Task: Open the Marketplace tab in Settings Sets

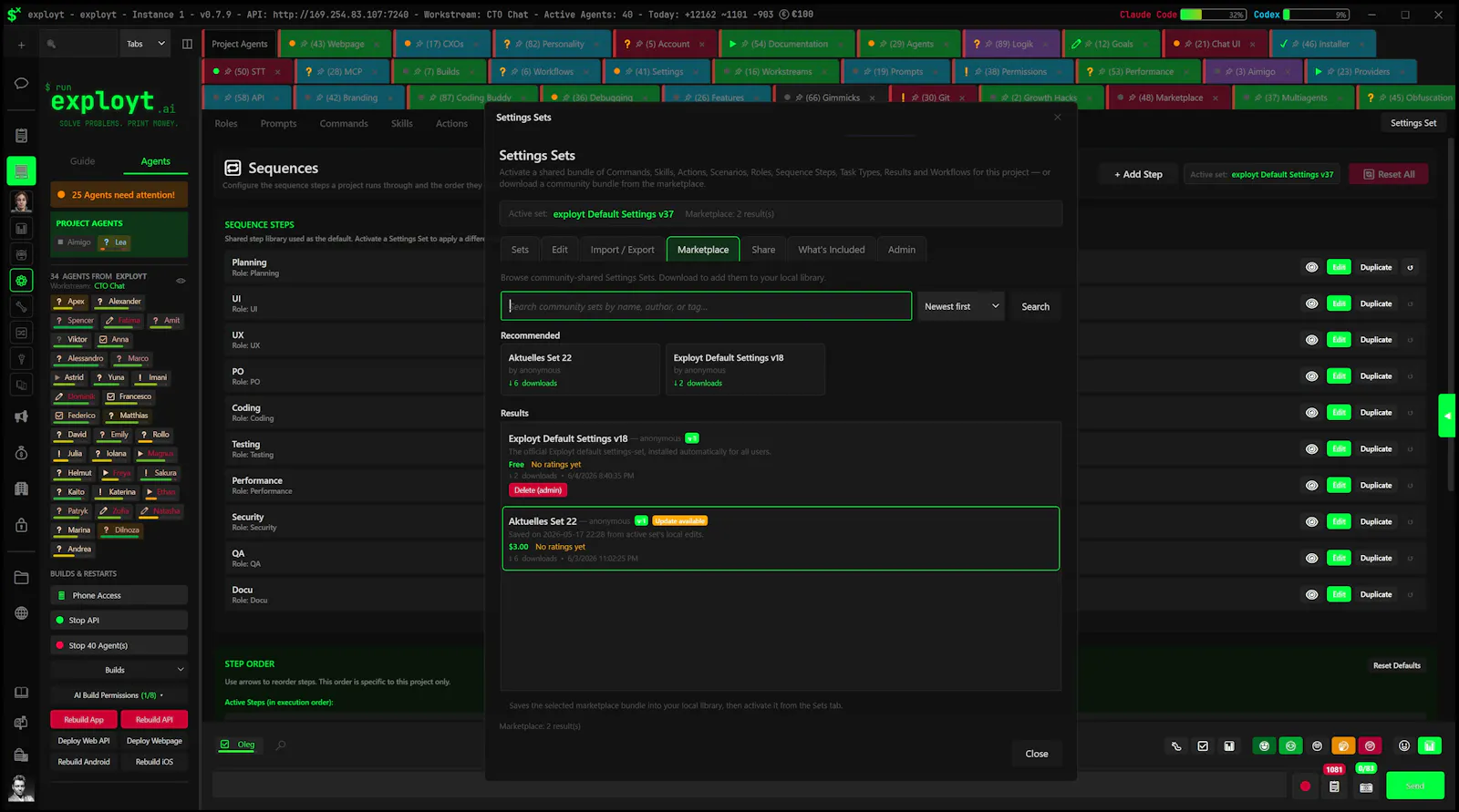Action: (703, 250)
